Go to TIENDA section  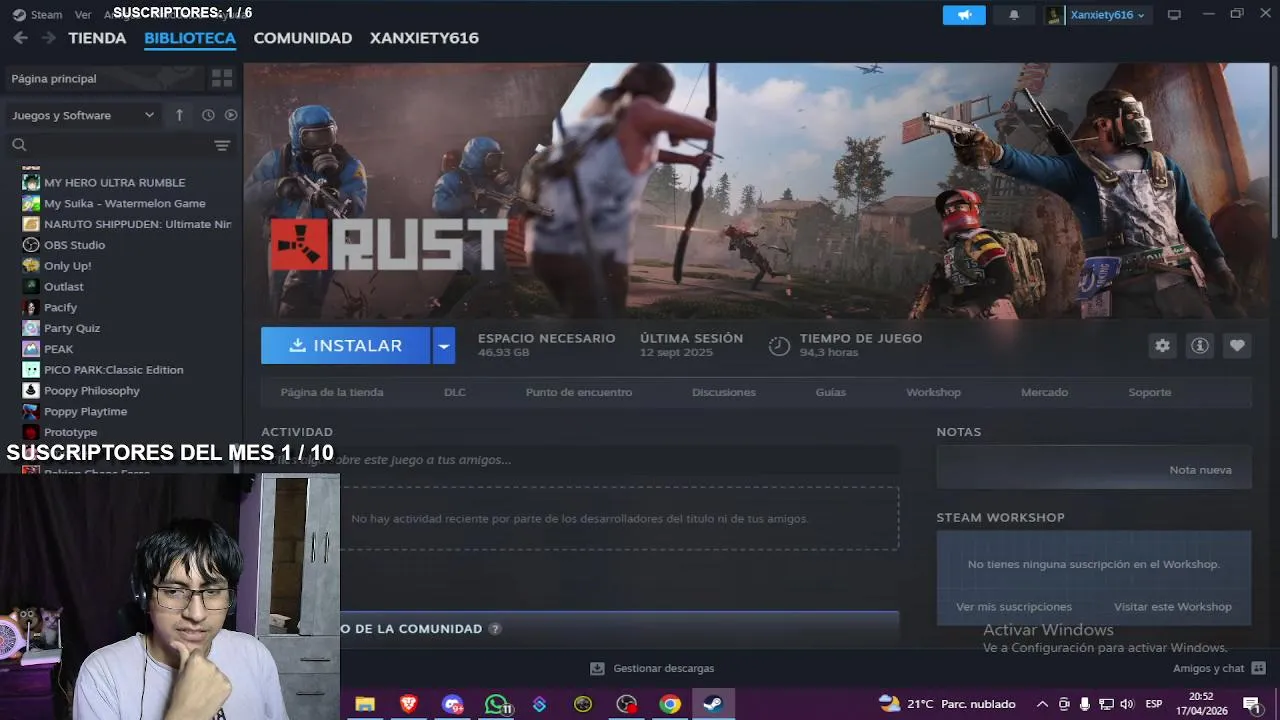[x=97, y=38]
